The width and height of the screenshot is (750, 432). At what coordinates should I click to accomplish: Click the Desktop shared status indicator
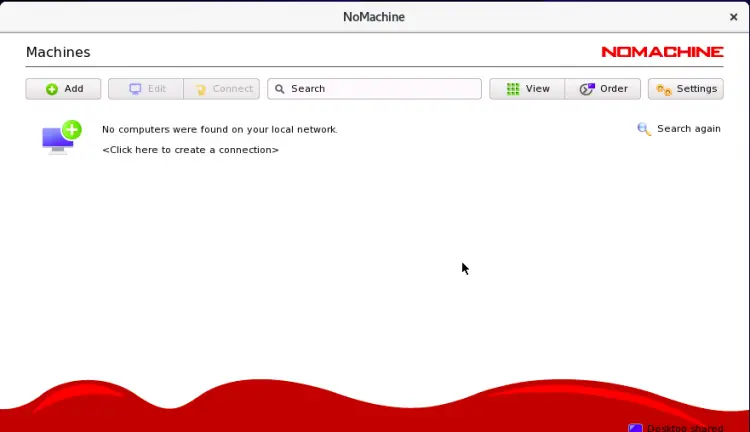(x=676, y=428)
